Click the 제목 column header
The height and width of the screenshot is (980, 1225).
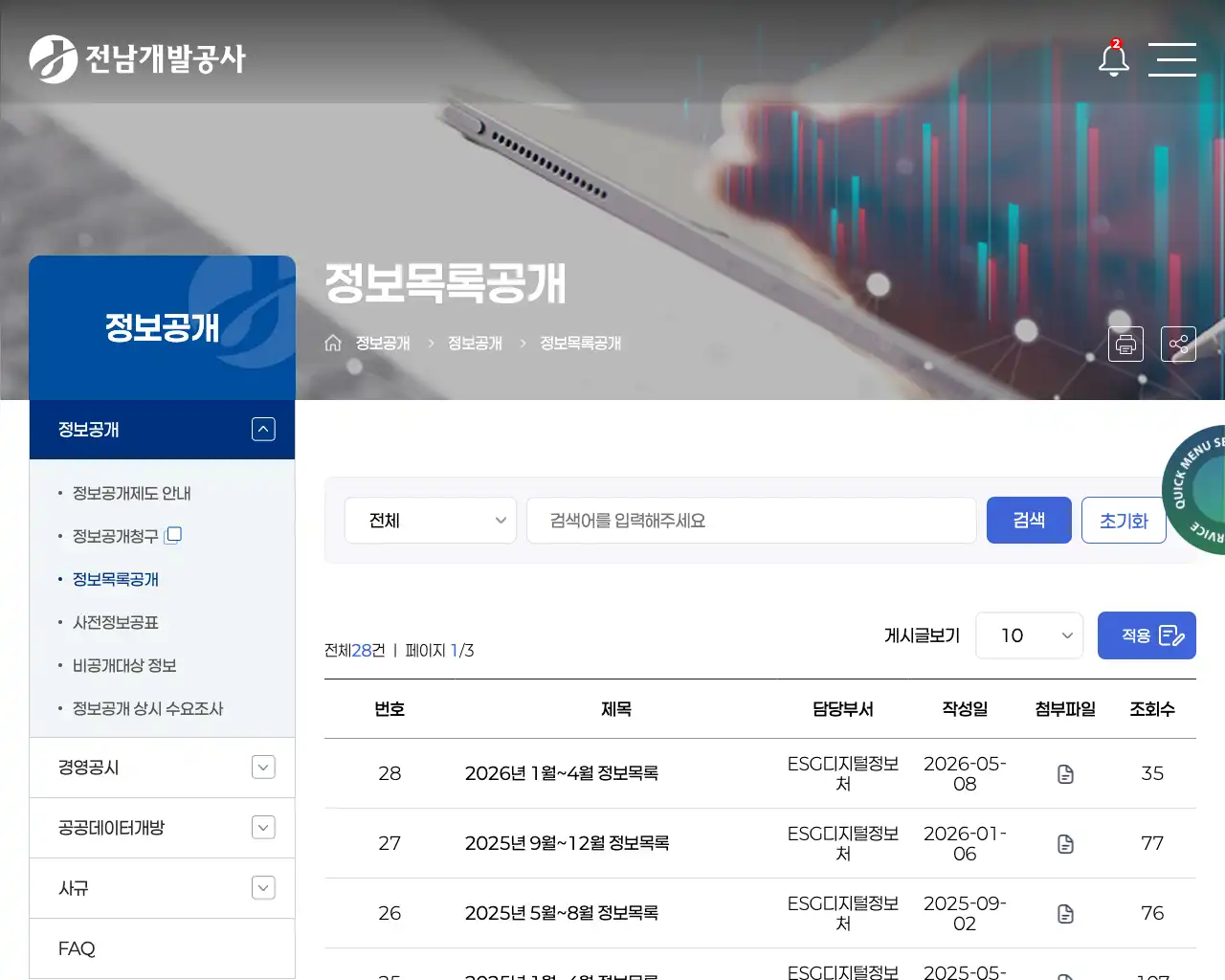click(616, 709)
